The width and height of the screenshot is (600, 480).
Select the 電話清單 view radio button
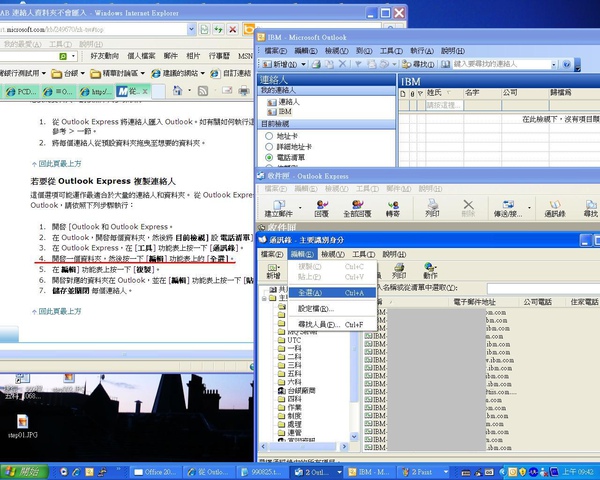(x=269, y=157)
